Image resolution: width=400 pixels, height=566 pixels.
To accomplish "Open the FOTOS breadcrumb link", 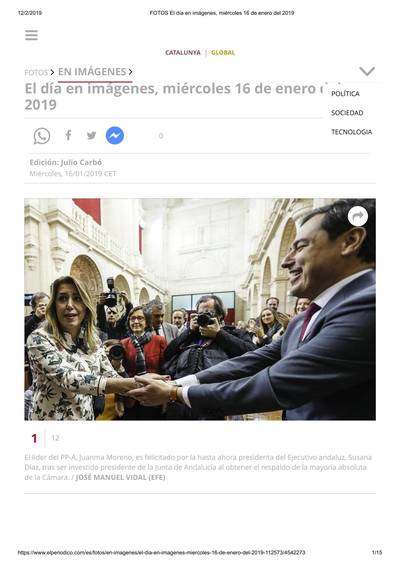I will click(x=36, y=73).
